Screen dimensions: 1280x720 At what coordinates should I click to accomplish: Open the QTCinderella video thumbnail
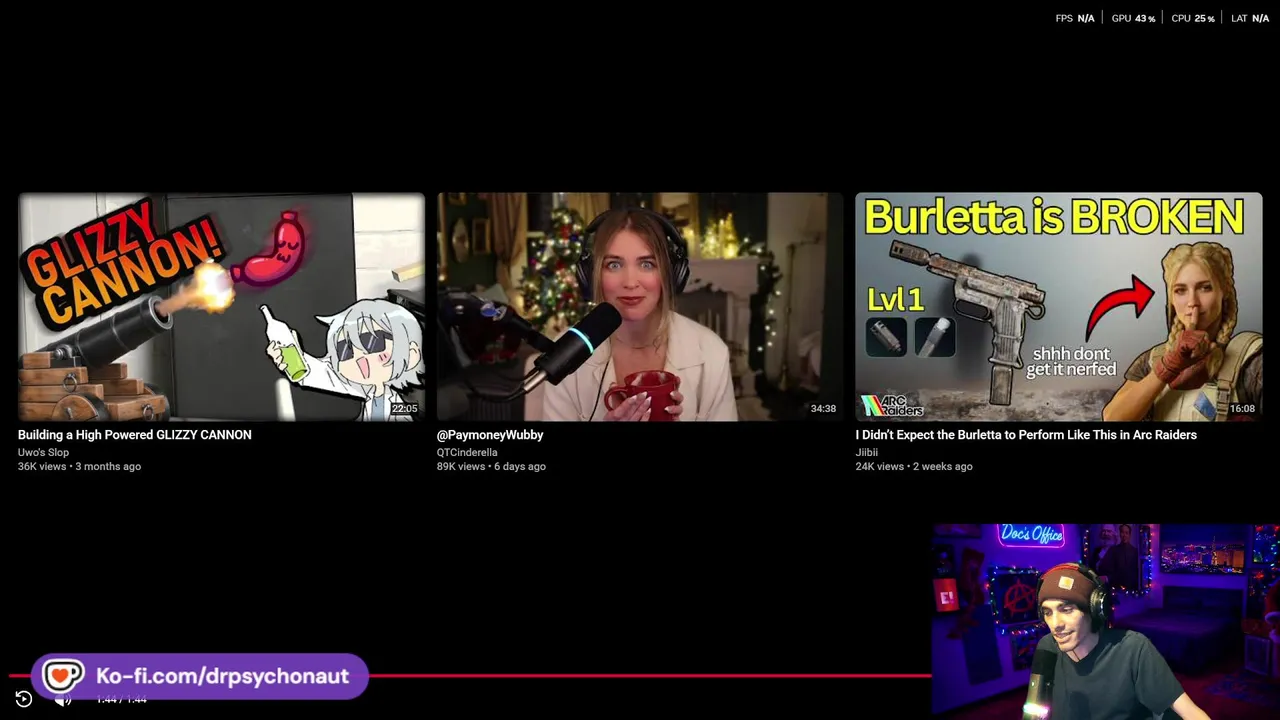coord(640,307)
